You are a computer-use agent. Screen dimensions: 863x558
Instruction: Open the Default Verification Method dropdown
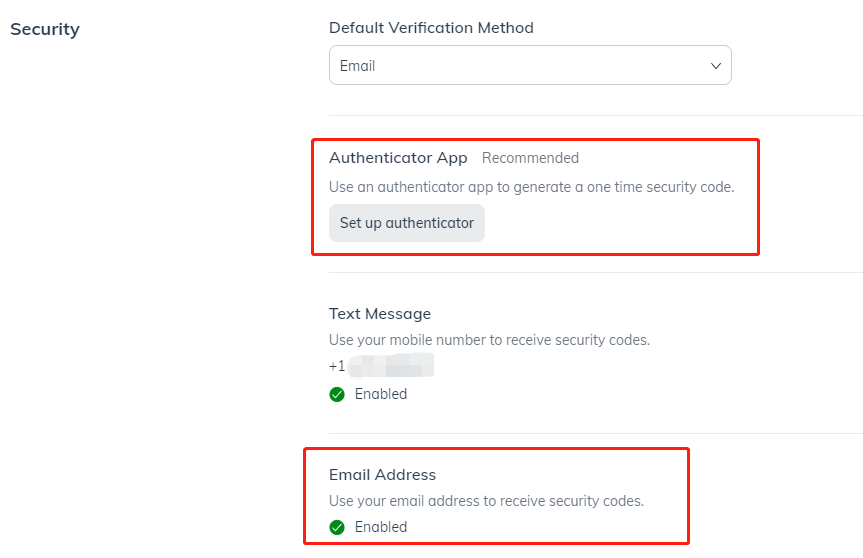pos(530,65)
